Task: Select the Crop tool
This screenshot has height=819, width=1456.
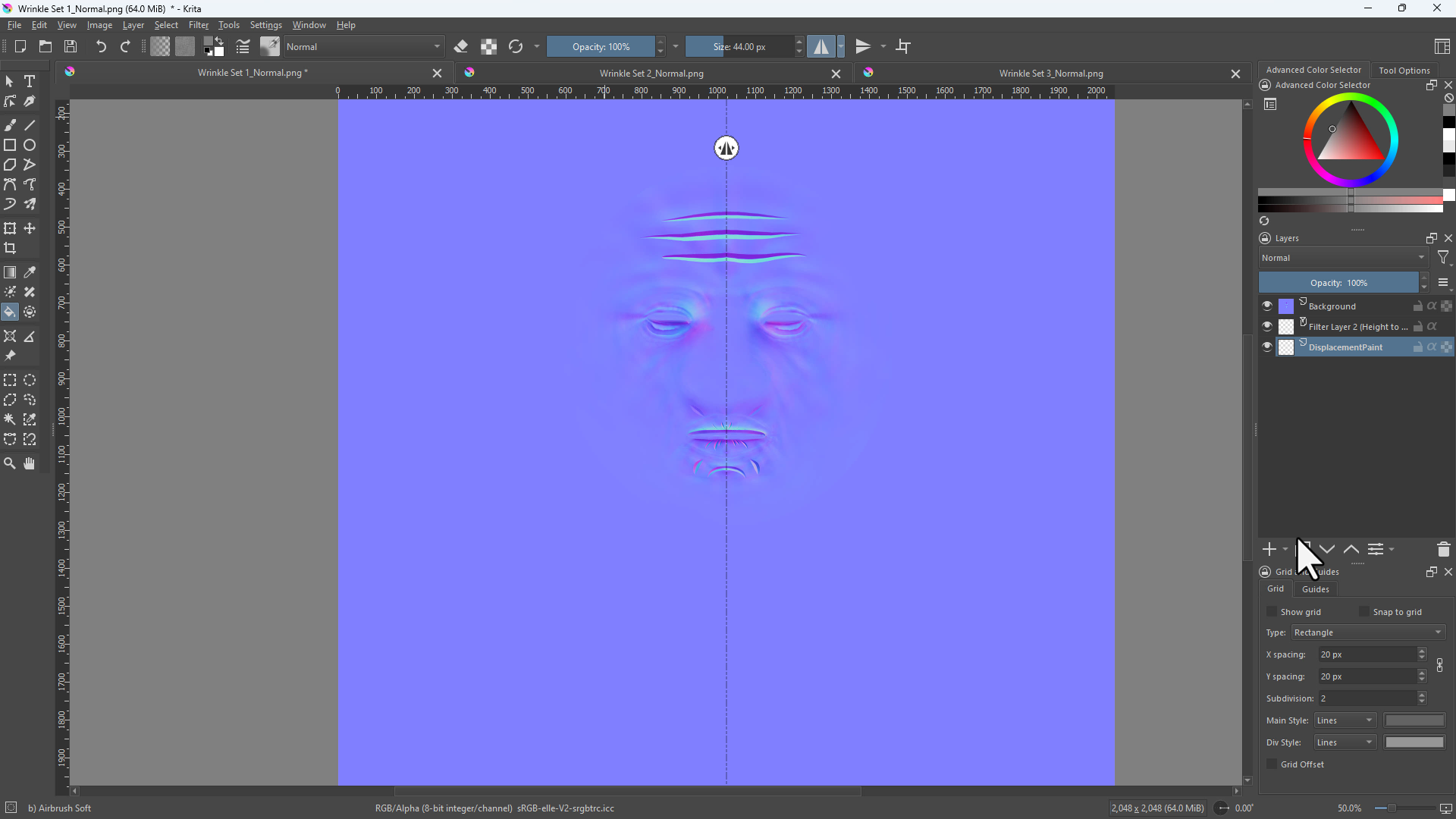Action: [10, 248]
